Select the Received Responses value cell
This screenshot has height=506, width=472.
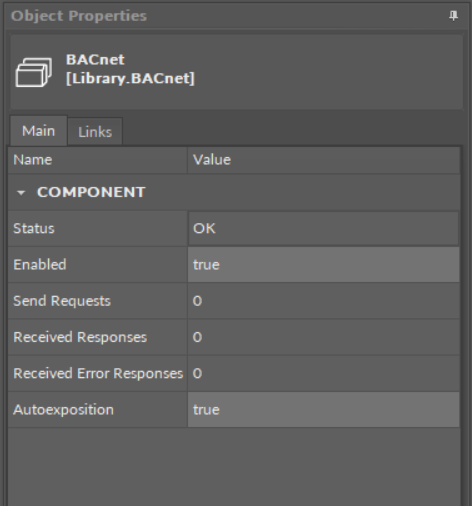[x=324, y=337]
